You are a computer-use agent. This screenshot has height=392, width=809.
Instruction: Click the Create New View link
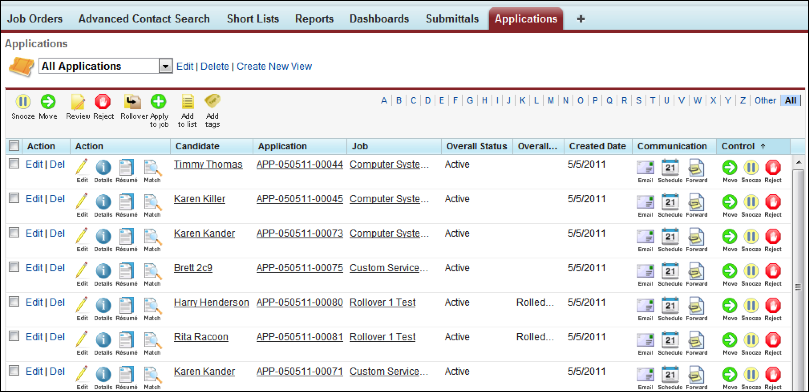pyautogui.click(x=274, y=67)
